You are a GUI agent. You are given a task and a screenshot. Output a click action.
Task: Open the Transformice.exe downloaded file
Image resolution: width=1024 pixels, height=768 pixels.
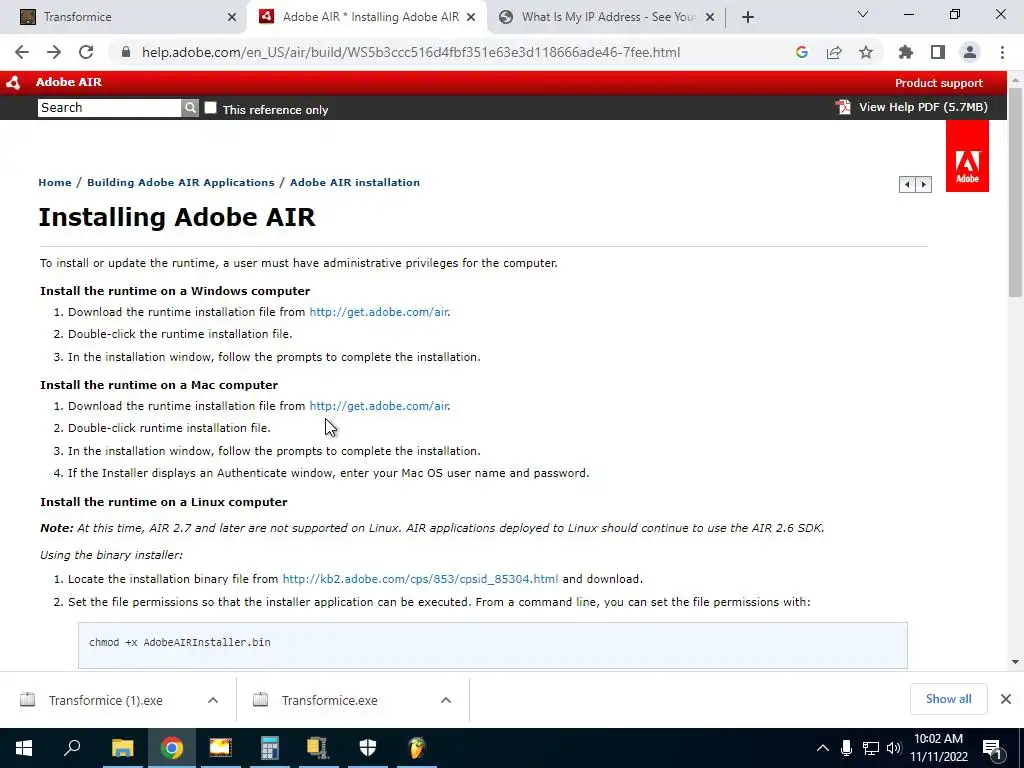point(329,700)
